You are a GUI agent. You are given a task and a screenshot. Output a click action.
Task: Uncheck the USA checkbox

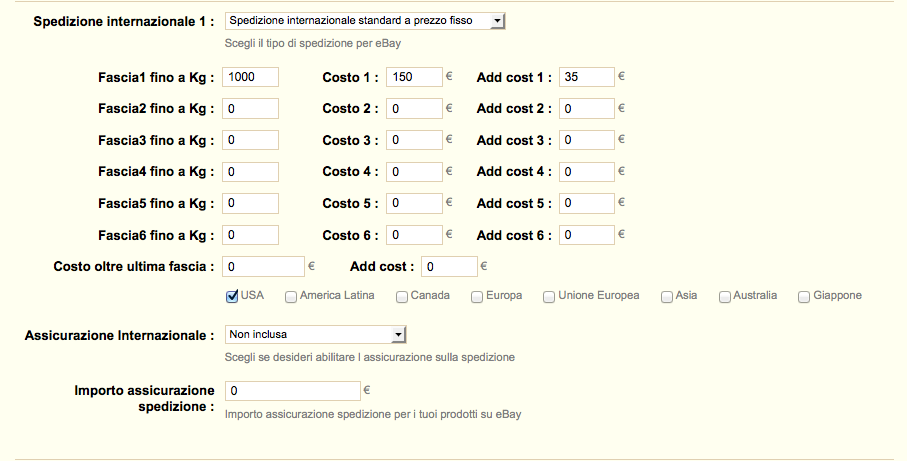232,296
